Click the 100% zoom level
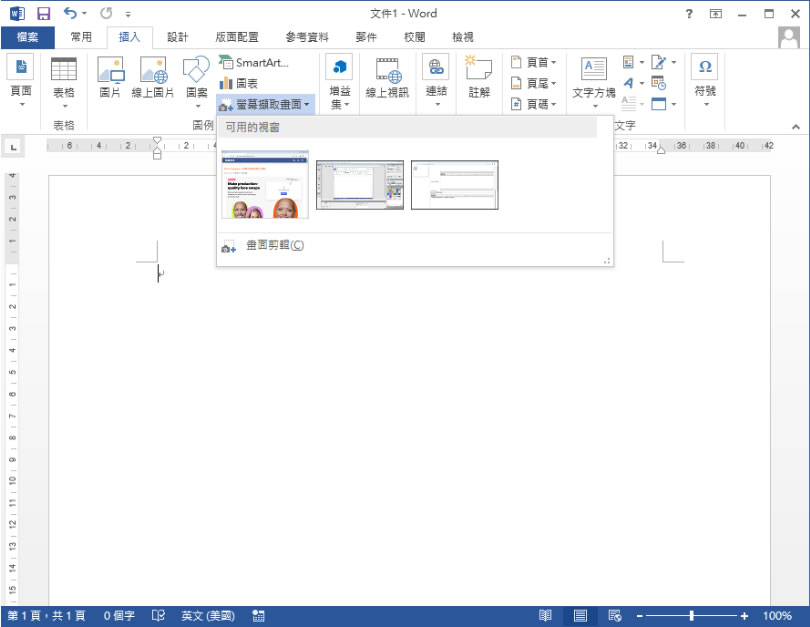810x627 pixels. click(x=777, y=616)
